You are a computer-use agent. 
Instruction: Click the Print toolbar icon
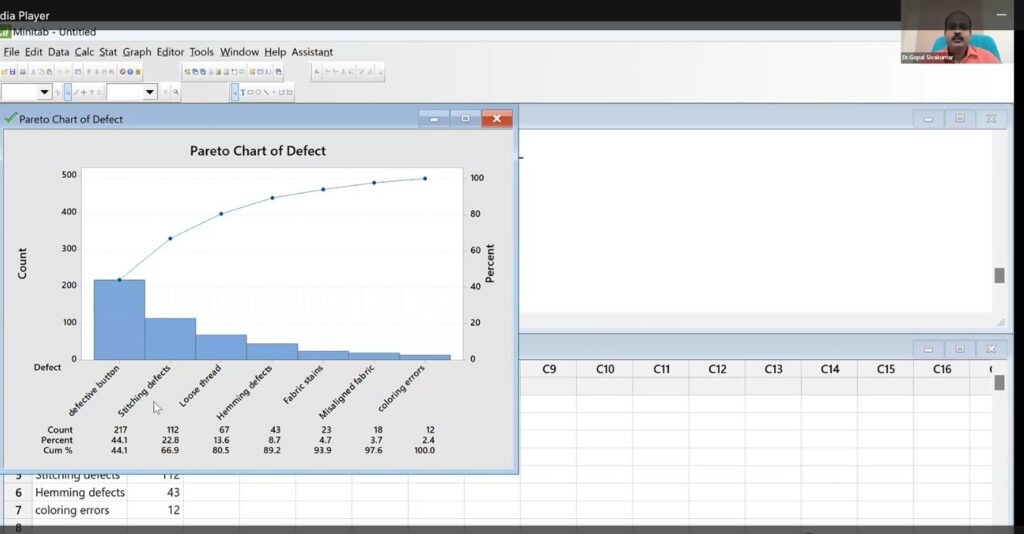tap(22, 72)
